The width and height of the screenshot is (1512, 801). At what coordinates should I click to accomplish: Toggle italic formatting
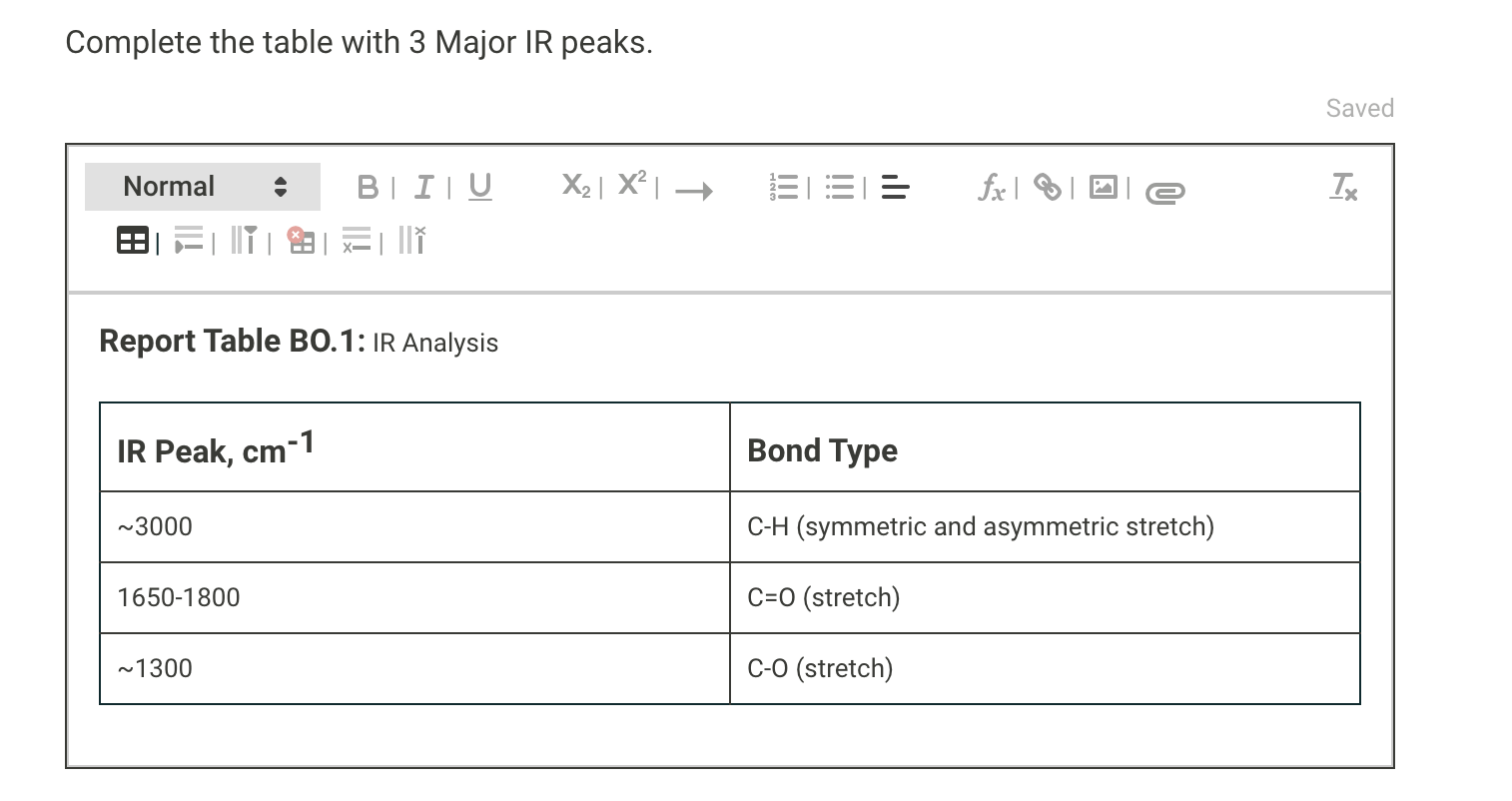click(x=422, y=186)
